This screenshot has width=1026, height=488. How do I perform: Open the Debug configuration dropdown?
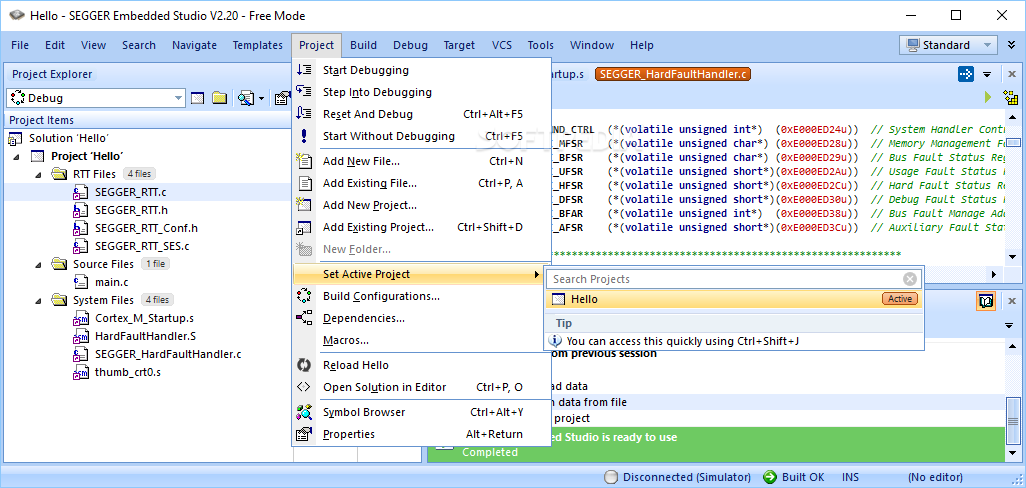tap(179, 98)
